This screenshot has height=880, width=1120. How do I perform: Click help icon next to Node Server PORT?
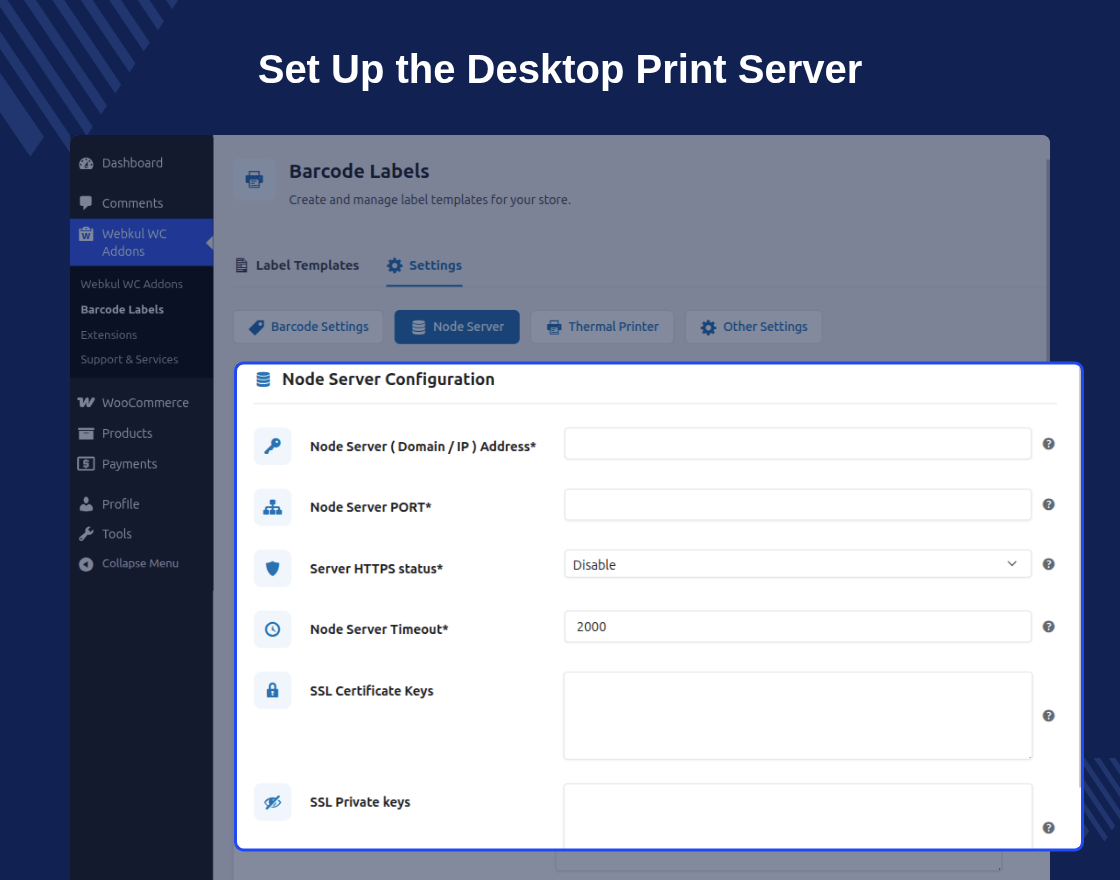(x=1048, y=504)
